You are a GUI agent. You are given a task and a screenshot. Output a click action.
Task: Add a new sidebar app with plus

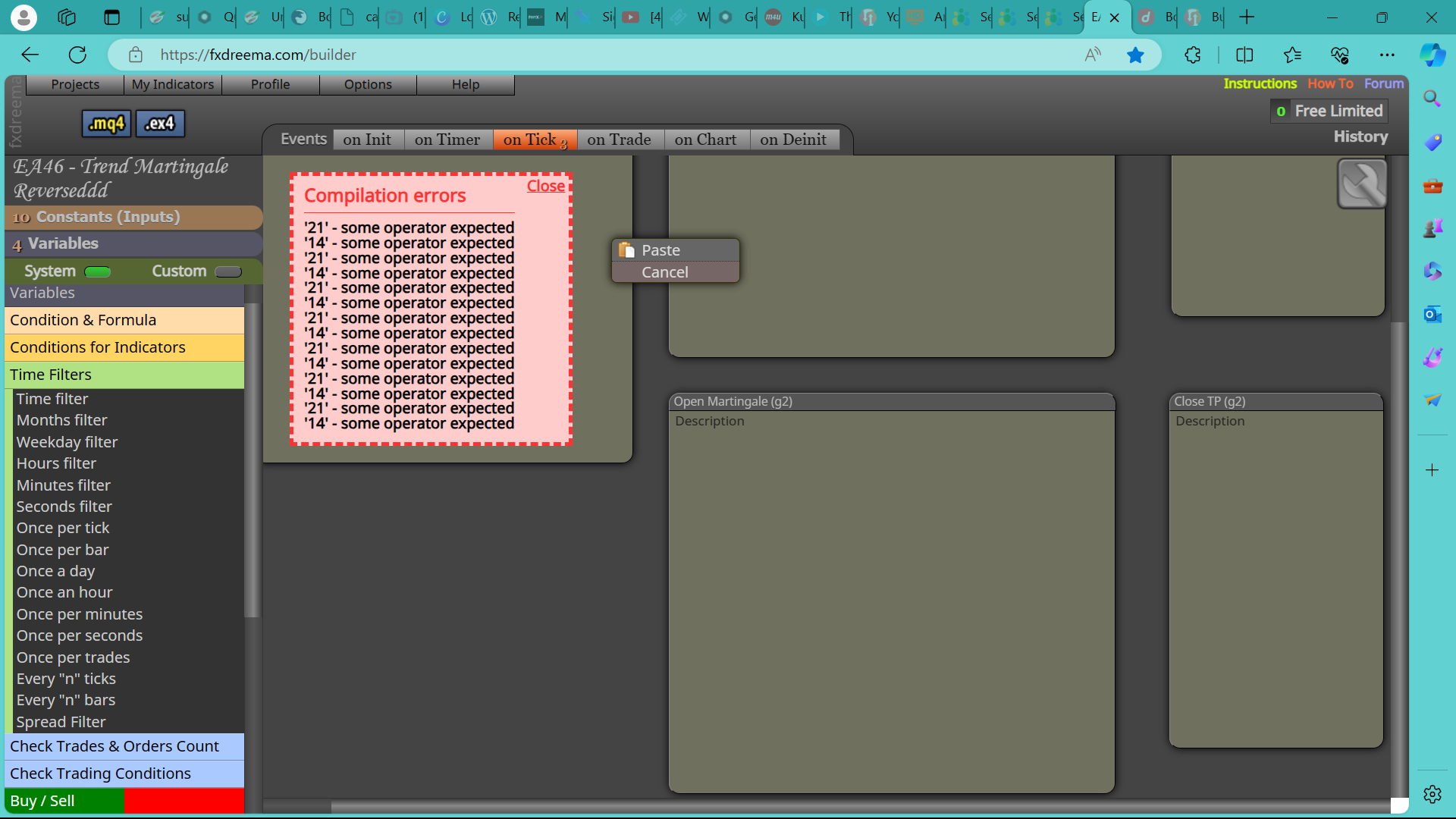(x=1432, y=470)
